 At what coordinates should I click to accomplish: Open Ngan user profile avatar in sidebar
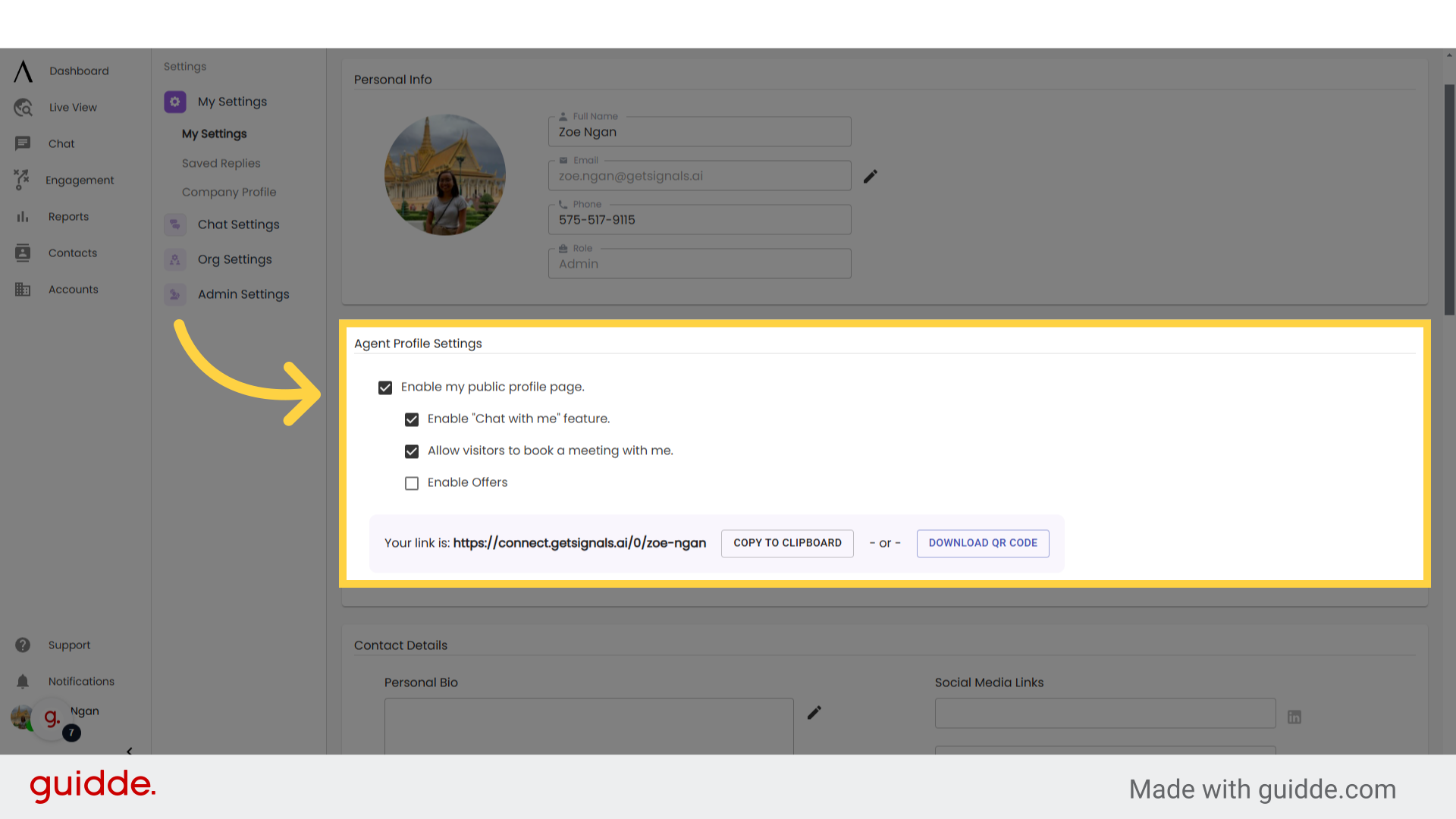coord(21,717)
